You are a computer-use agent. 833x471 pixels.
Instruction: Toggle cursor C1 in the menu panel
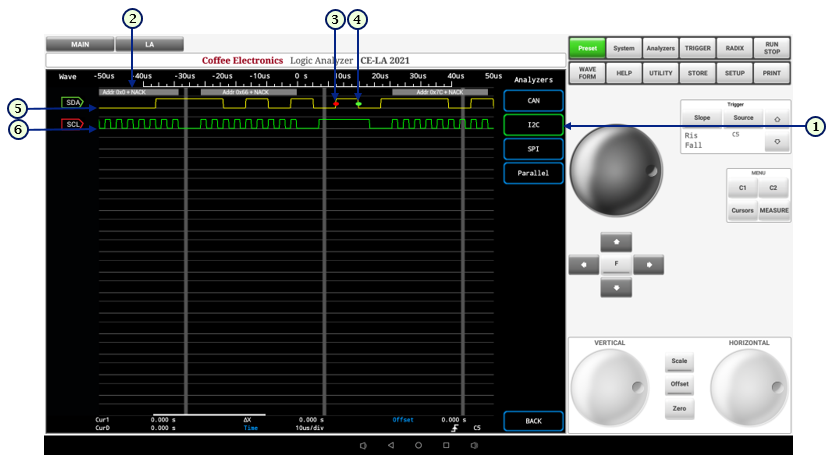pyautogui.click(x=742, y=187)
